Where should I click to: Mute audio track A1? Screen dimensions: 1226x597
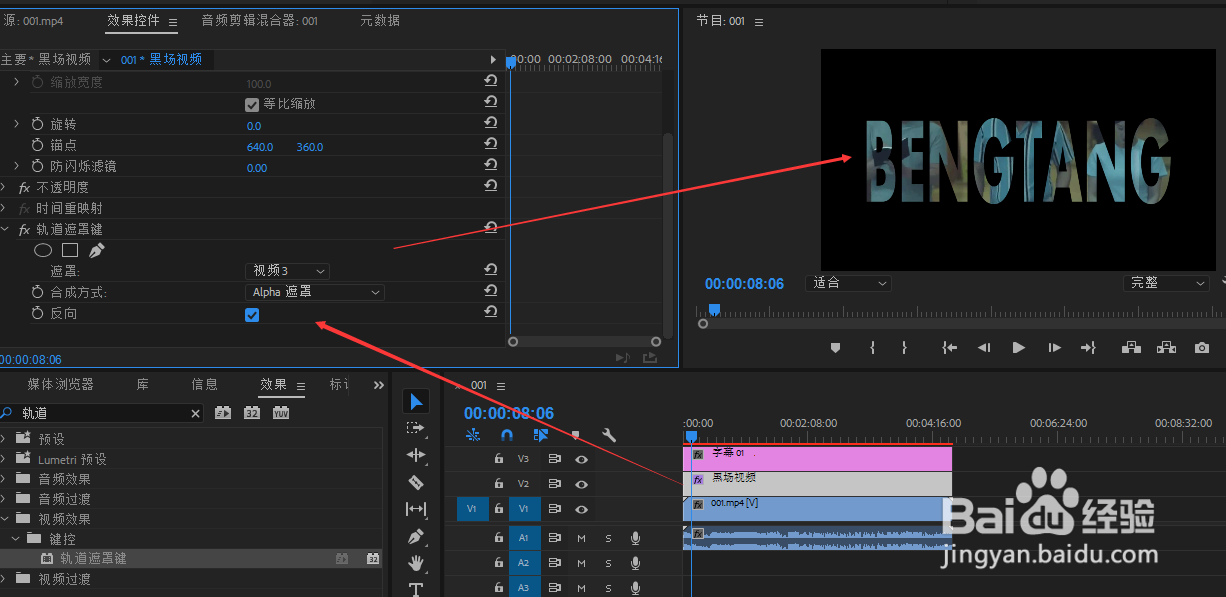coord(581,538)
